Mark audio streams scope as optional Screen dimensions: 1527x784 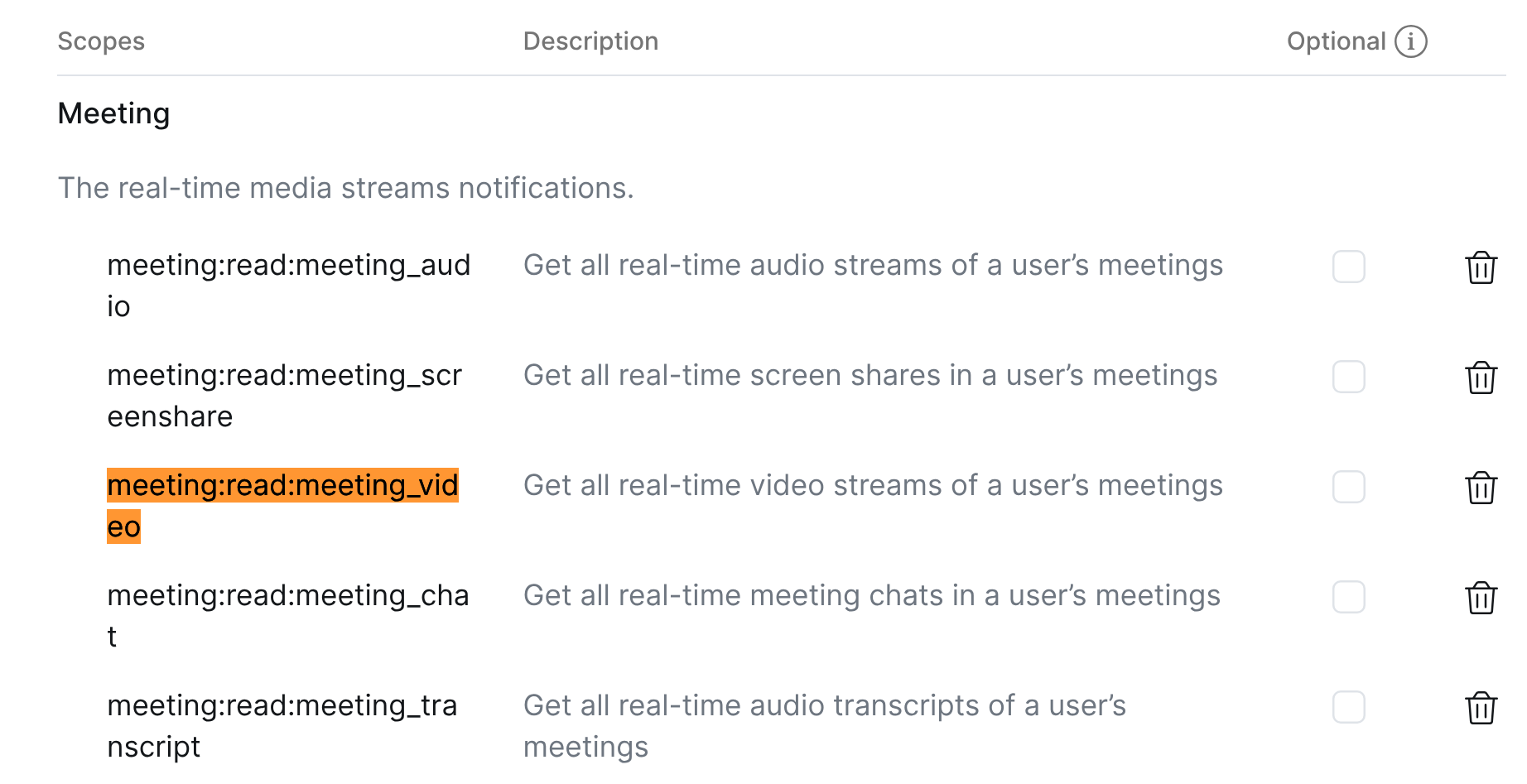(x=1348, y=267)
